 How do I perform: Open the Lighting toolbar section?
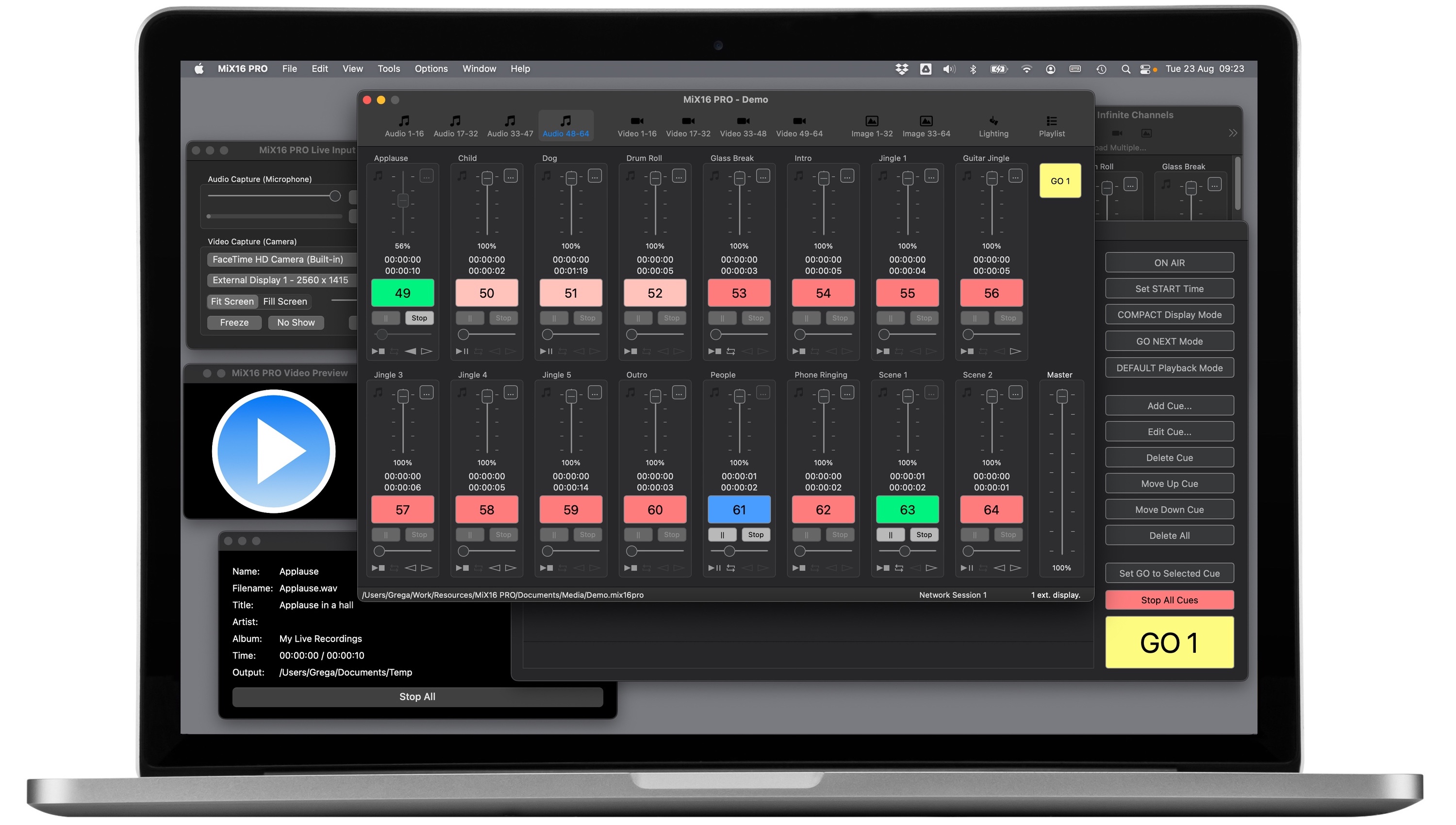pyautogui.click(x=993, y=126)
